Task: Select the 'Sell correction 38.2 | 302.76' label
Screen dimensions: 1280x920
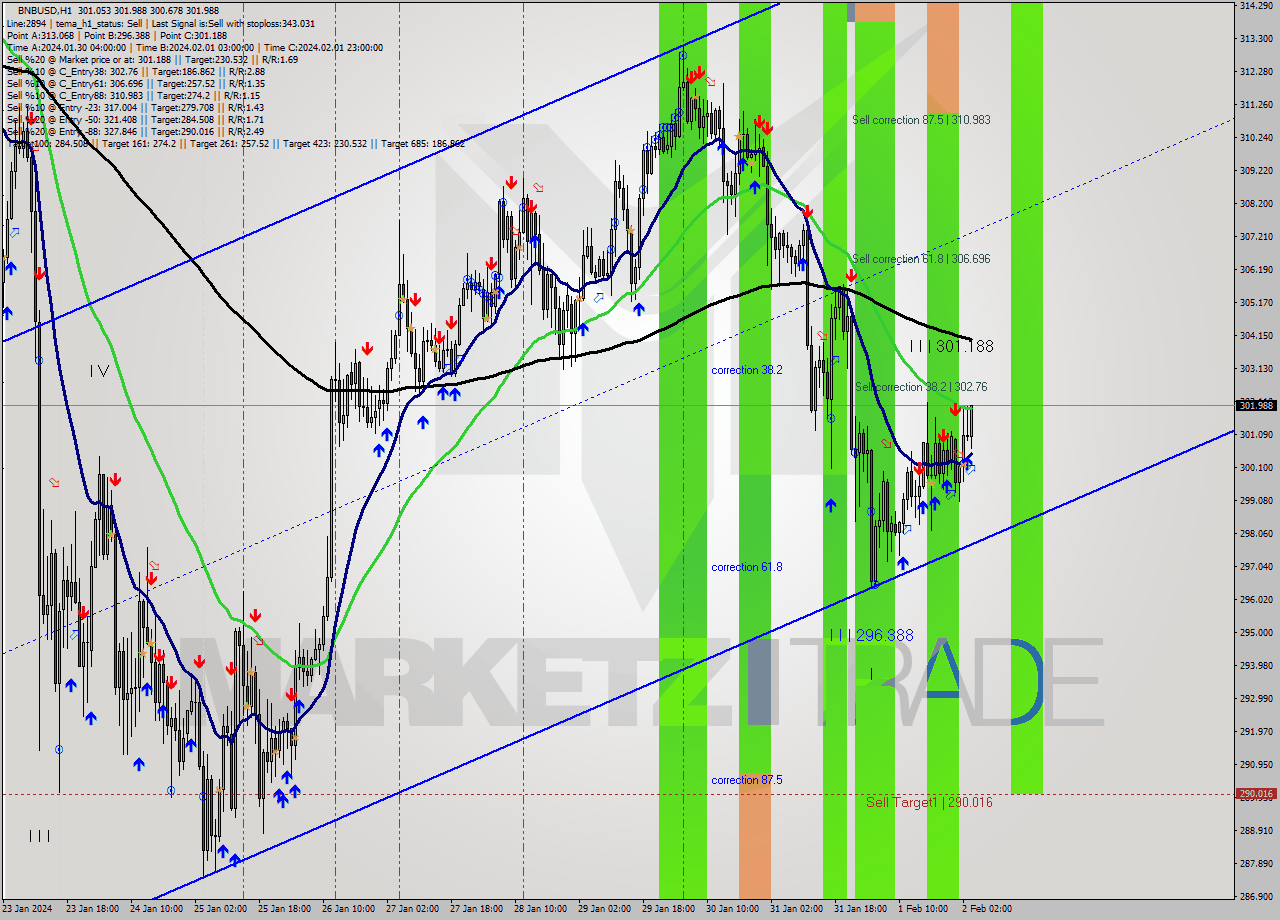Action: pos(921,387)
